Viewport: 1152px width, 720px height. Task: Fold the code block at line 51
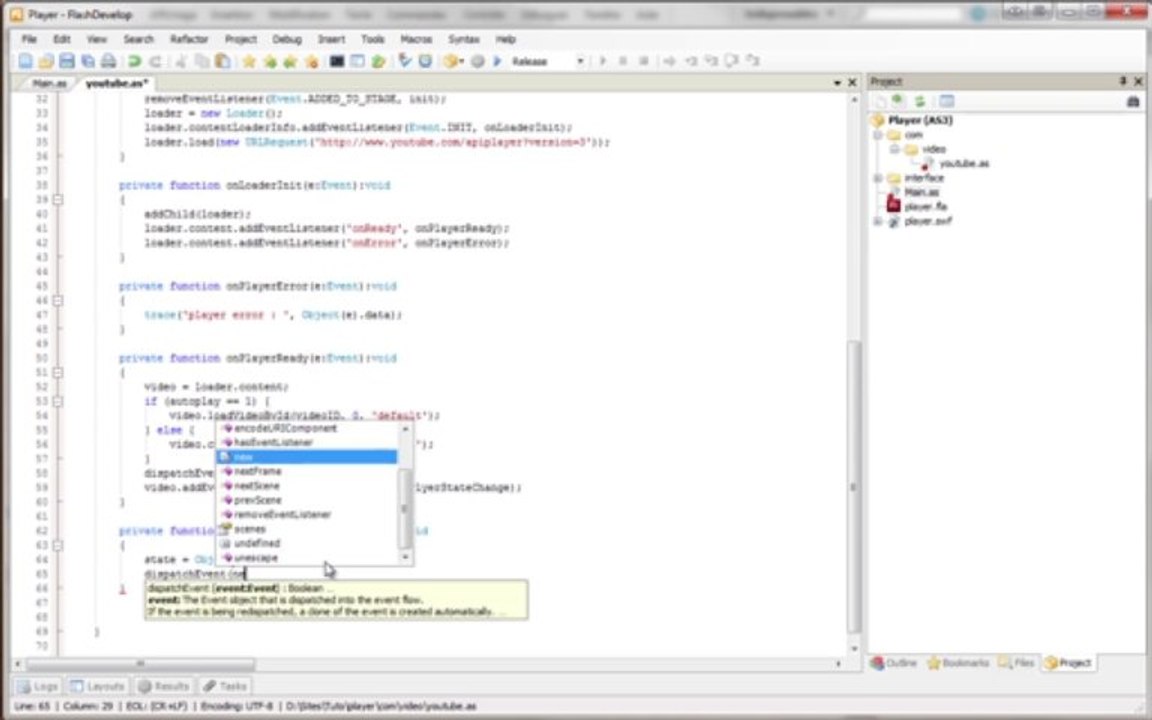pyautogui.click(x=58, y=372)
